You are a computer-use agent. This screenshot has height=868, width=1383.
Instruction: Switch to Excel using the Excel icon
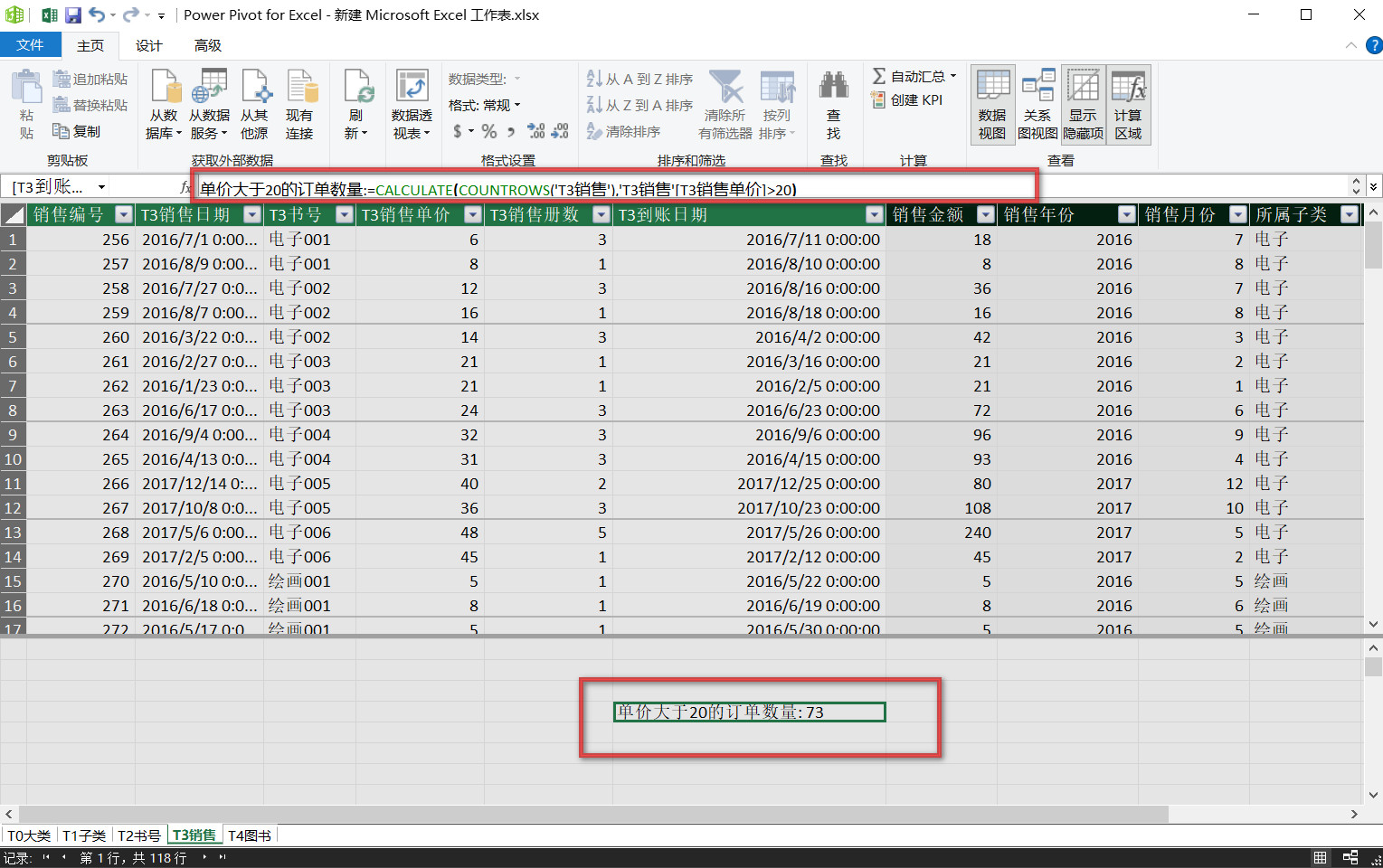point(50,14)
